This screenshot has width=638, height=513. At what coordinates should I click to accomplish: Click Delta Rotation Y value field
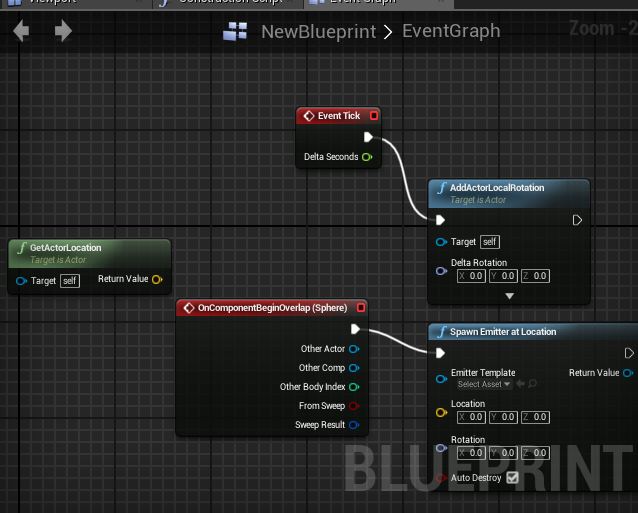(503, 276)
